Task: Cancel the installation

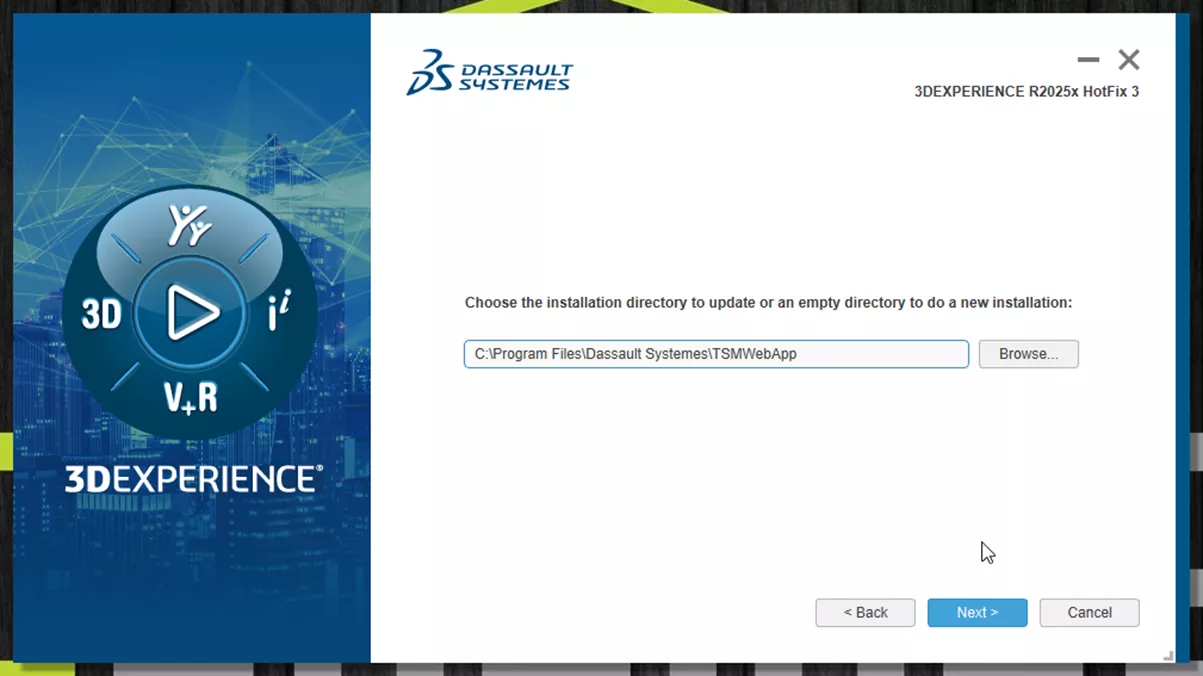Action: click(x=1089, y=613)
